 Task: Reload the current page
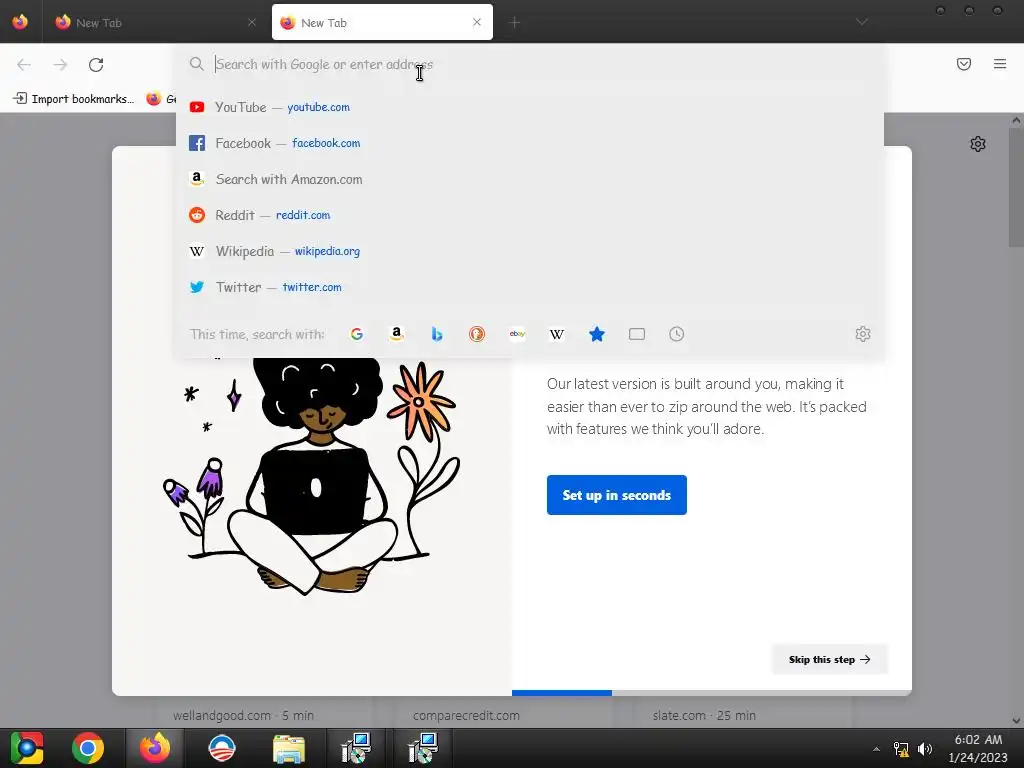point(96,65)
